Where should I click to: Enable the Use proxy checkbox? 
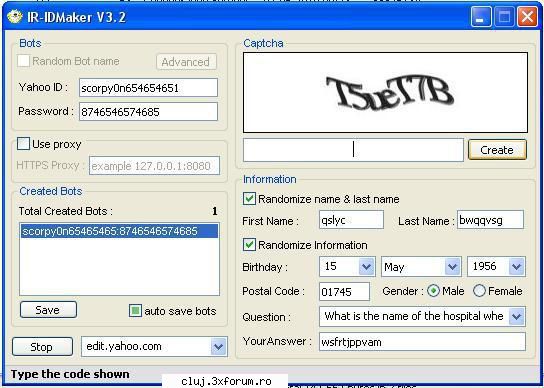coord(23,144)
